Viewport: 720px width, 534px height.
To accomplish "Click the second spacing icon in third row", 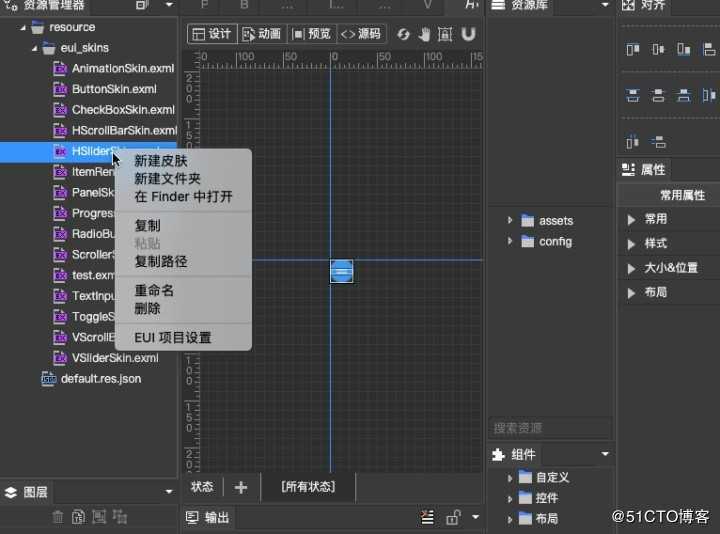I will (658, 142).
